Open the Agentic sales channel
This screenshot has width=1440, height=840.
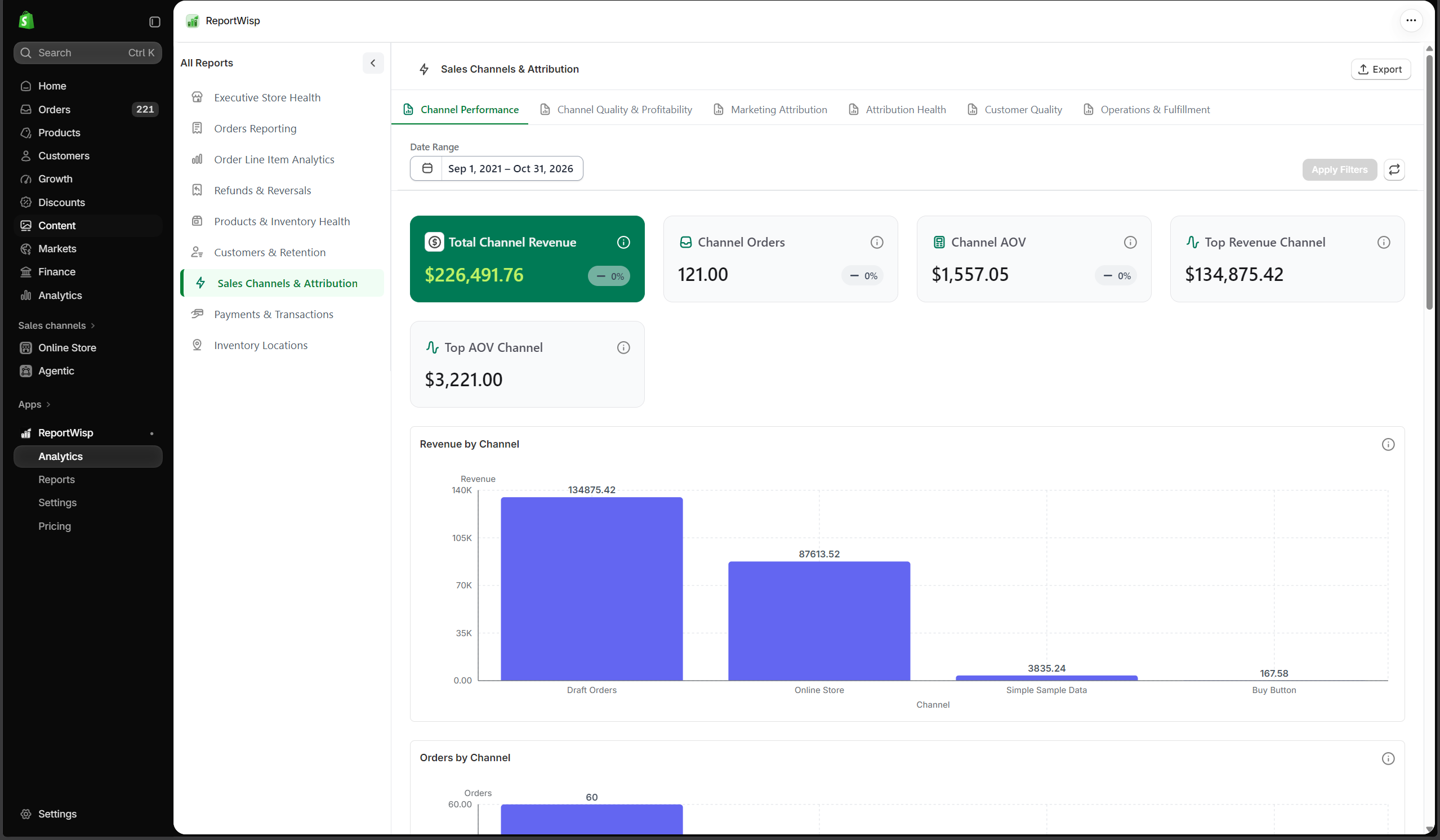88,371
